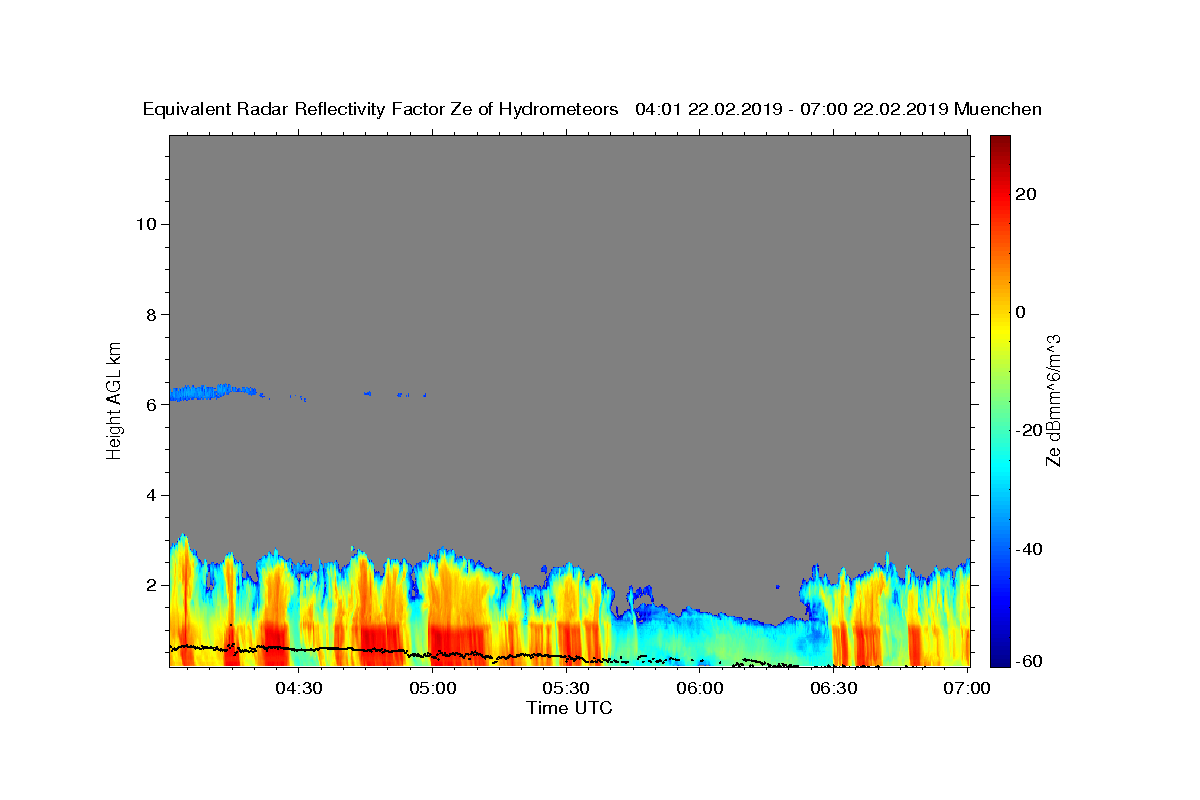Viewport: 1200px width, 800px height.
Task: Click the 05:30 time tick label
Action: [x=566, y=688]
